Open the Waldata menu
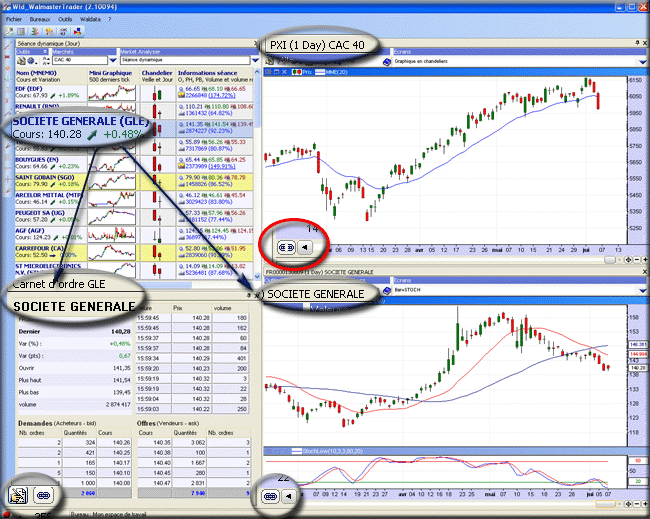 coord(90,19)
